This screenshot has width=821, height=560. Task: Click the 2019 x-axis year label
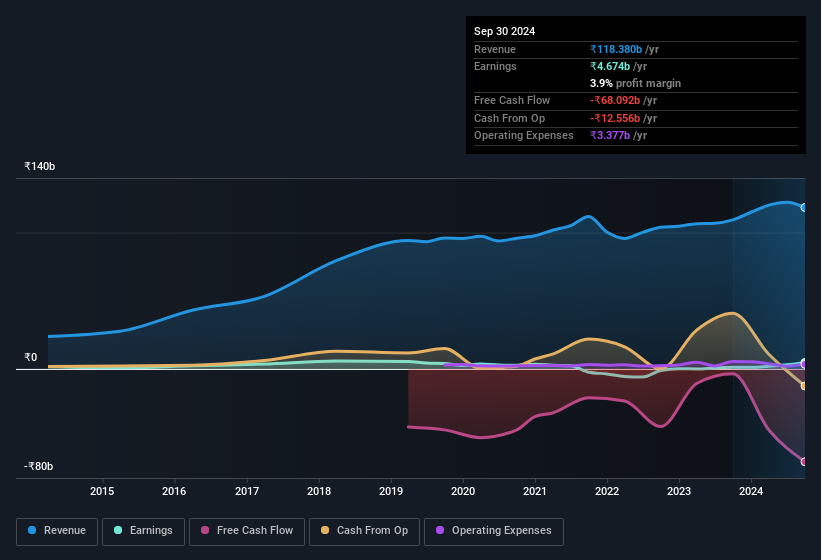[x=391, y=491]
